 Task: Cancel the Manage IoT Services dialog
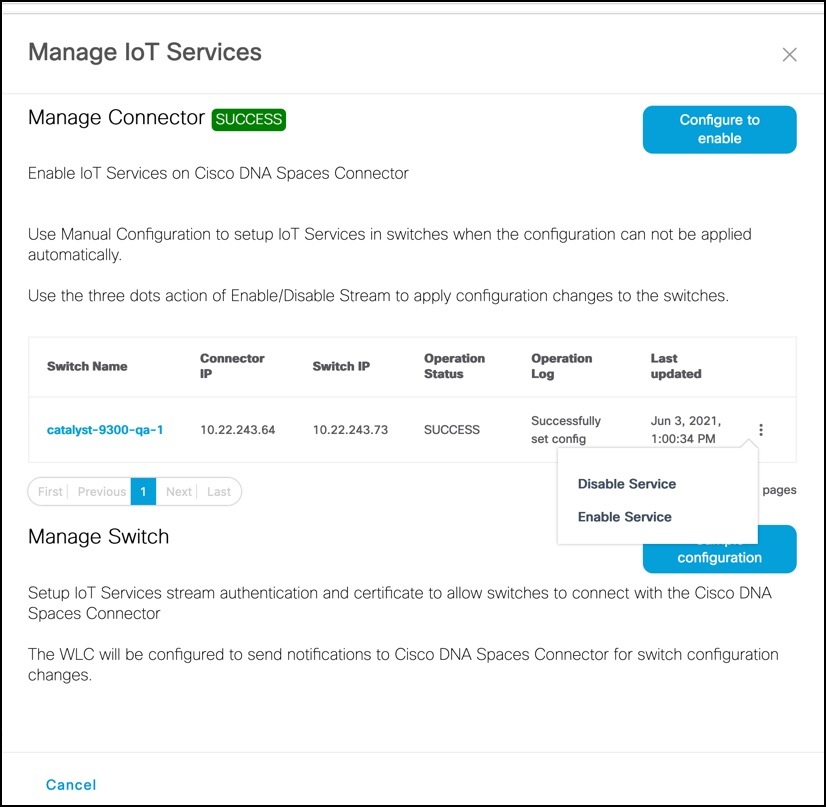pyautogui.click(x=70, y=785)
